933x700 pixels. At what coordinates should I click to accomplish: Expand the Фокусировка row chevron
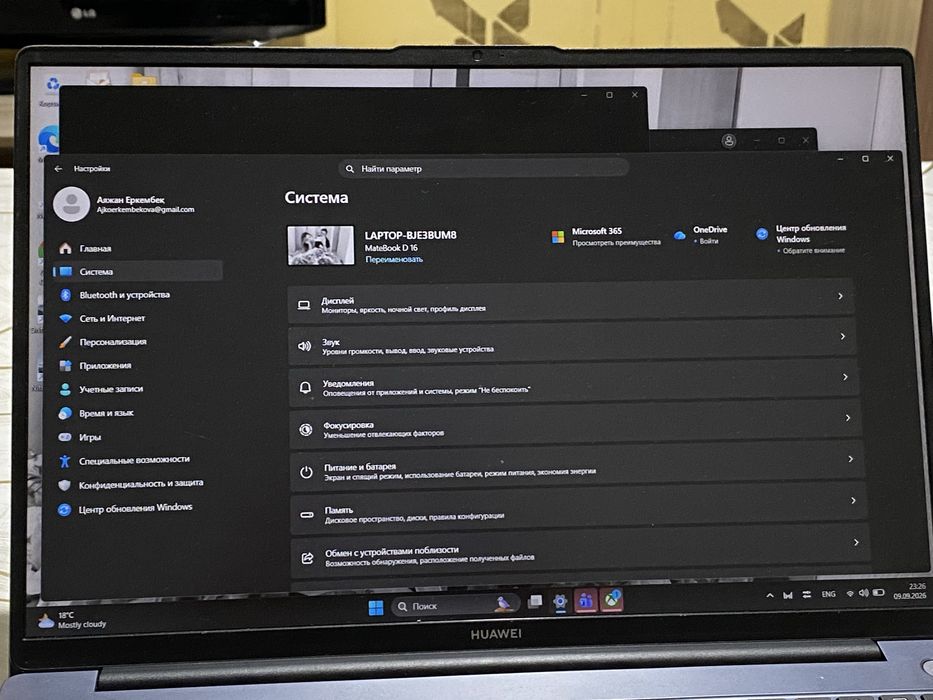click(x=848, y=418)
